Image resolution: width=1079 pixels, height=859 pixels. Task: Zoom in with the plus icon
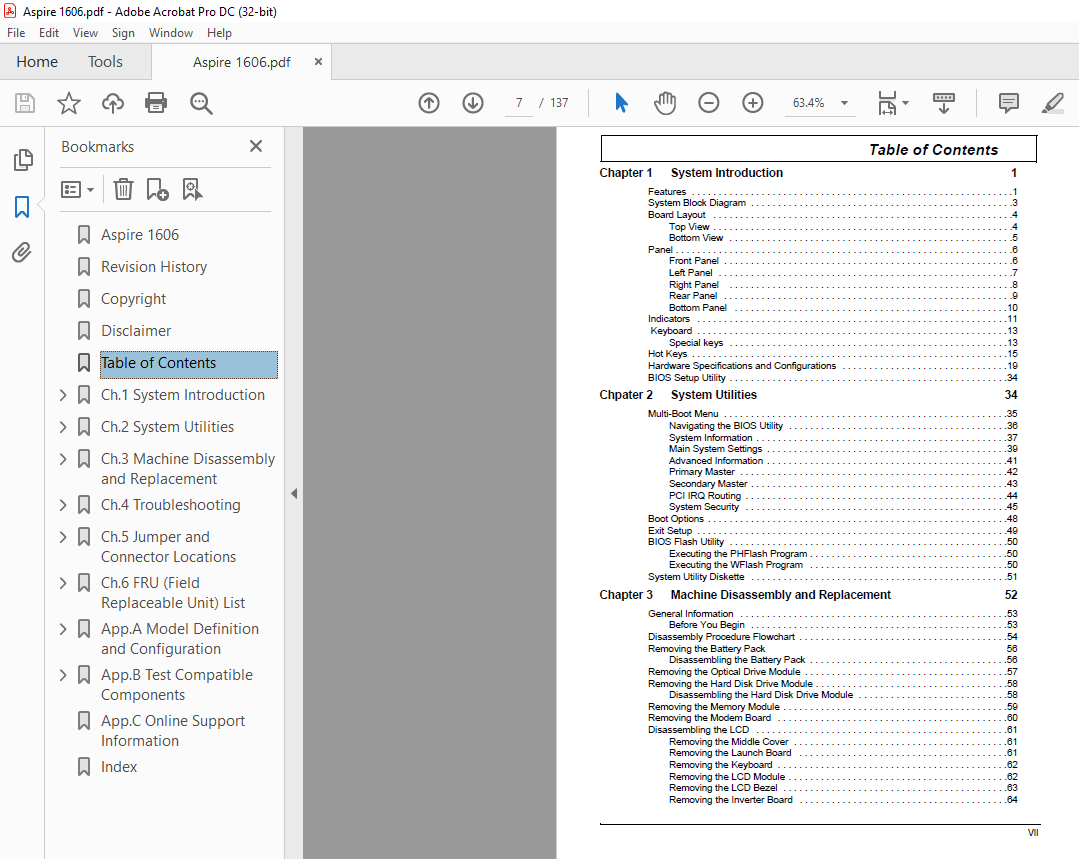coord(753,103)
